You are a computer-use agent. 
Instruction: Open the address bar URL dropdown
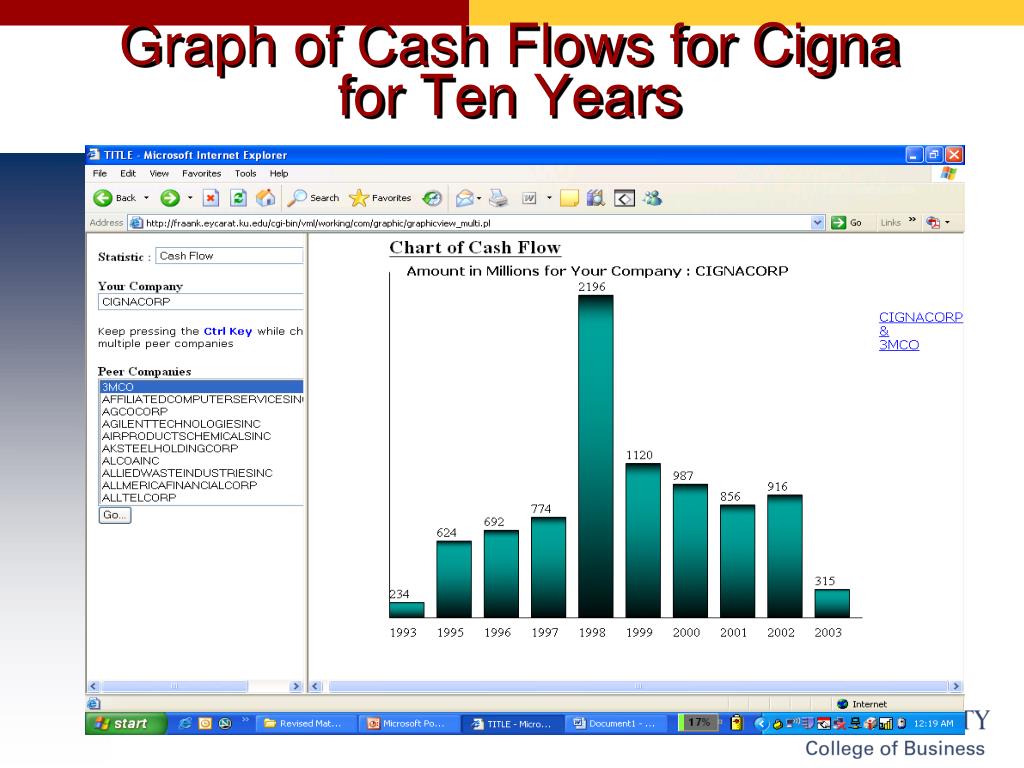point(818,223)
